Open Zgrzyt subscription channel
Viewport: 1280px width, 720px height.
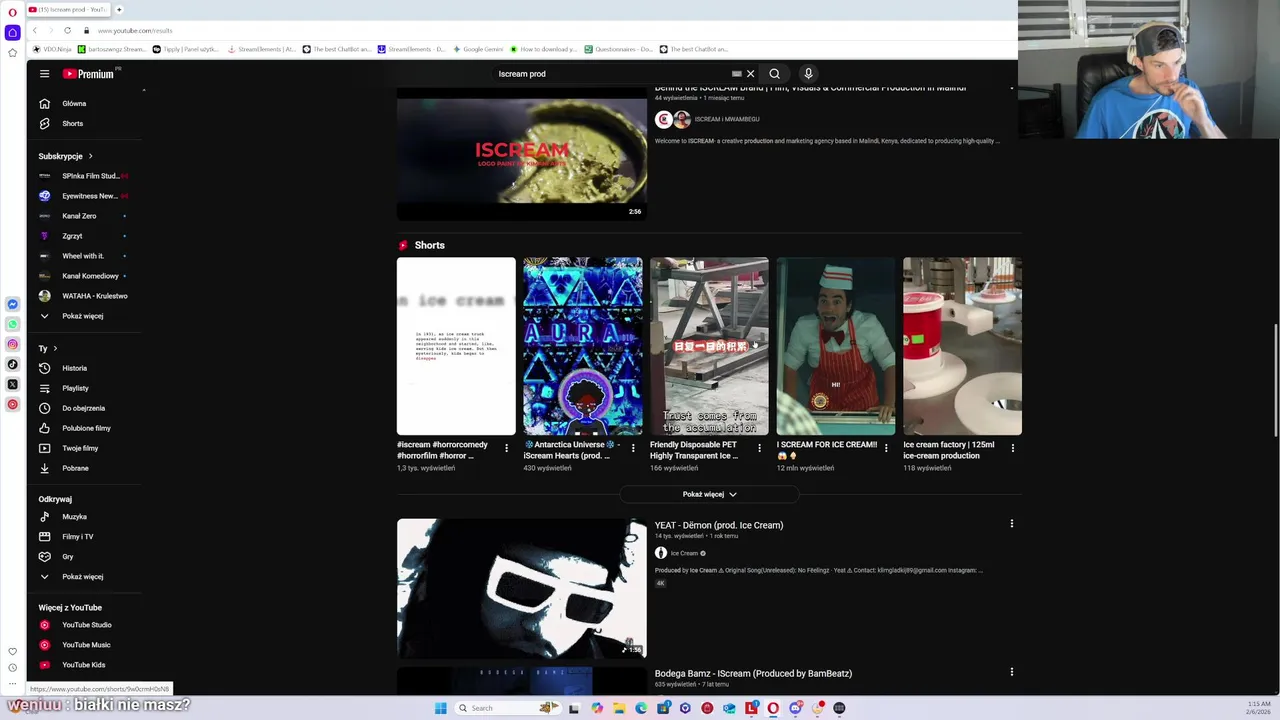coord(72,236)
